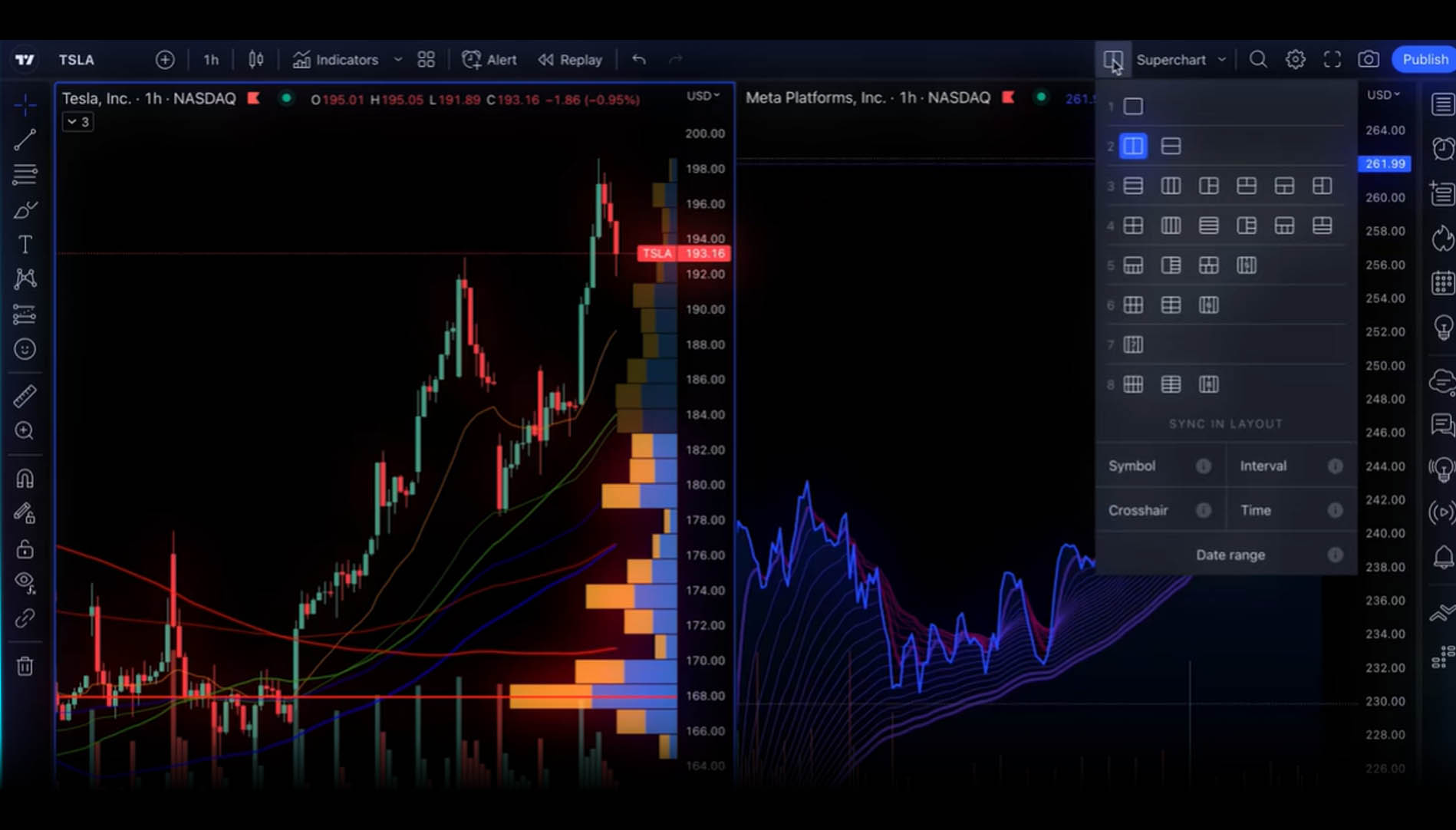This screenshot has height=830, width=1456.
Task: Click the plus compare symbol icon
Action: click(x=165, y=60)
